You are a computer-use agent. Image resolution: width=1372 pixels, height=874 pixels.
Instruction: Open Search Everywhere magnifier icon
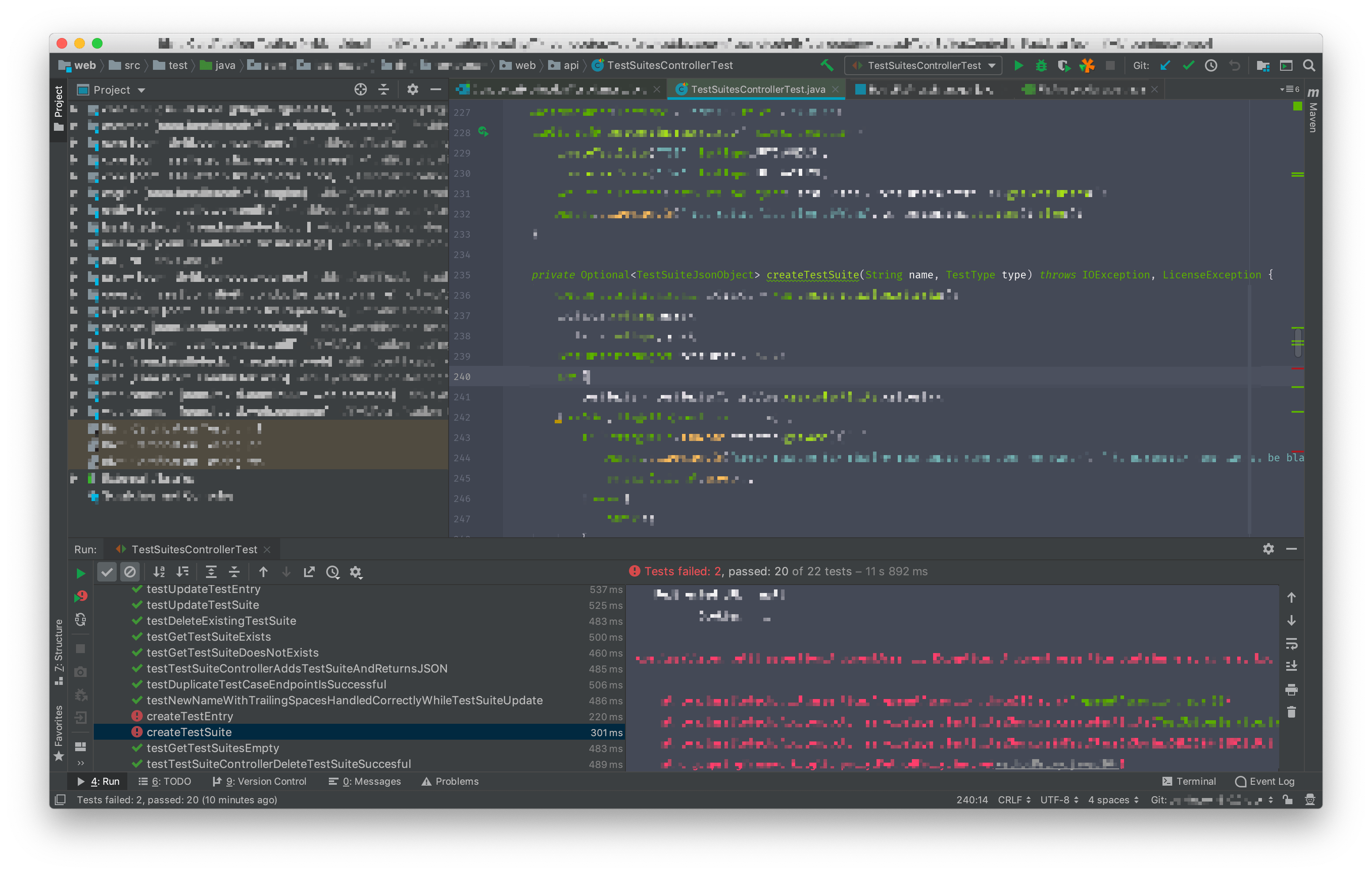click(1309, 65)
